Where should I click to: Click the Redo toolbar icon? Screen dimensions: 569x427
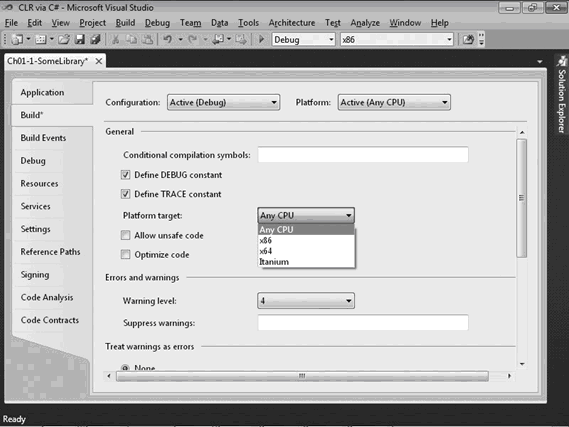pos(192,39)
